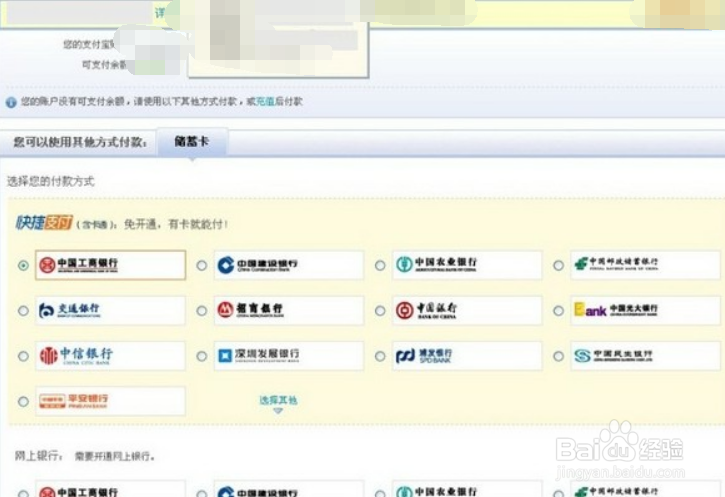Select the 浦发银行 radio button
This screenshot has height=497, width=725.
click(380, 356)
